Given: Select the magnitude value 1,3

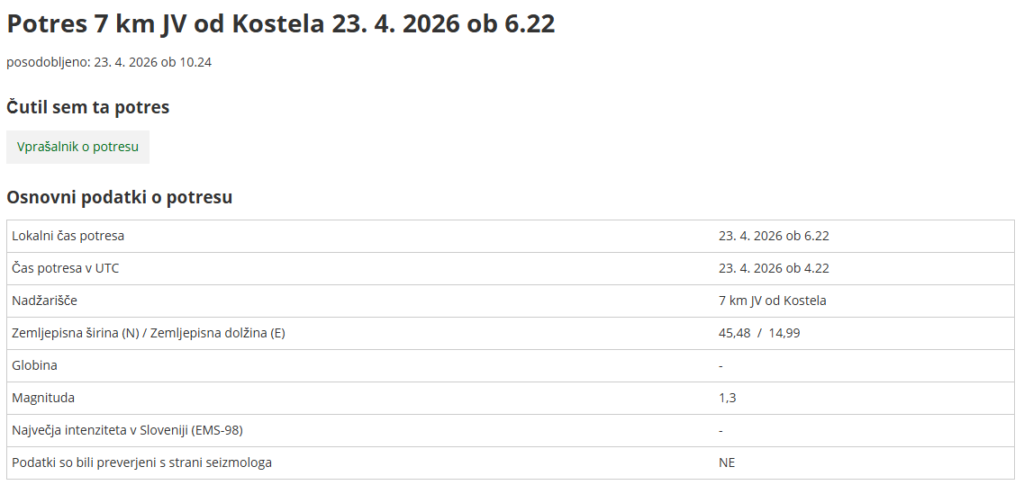Looking at the screenshot, I should (727, 398).
